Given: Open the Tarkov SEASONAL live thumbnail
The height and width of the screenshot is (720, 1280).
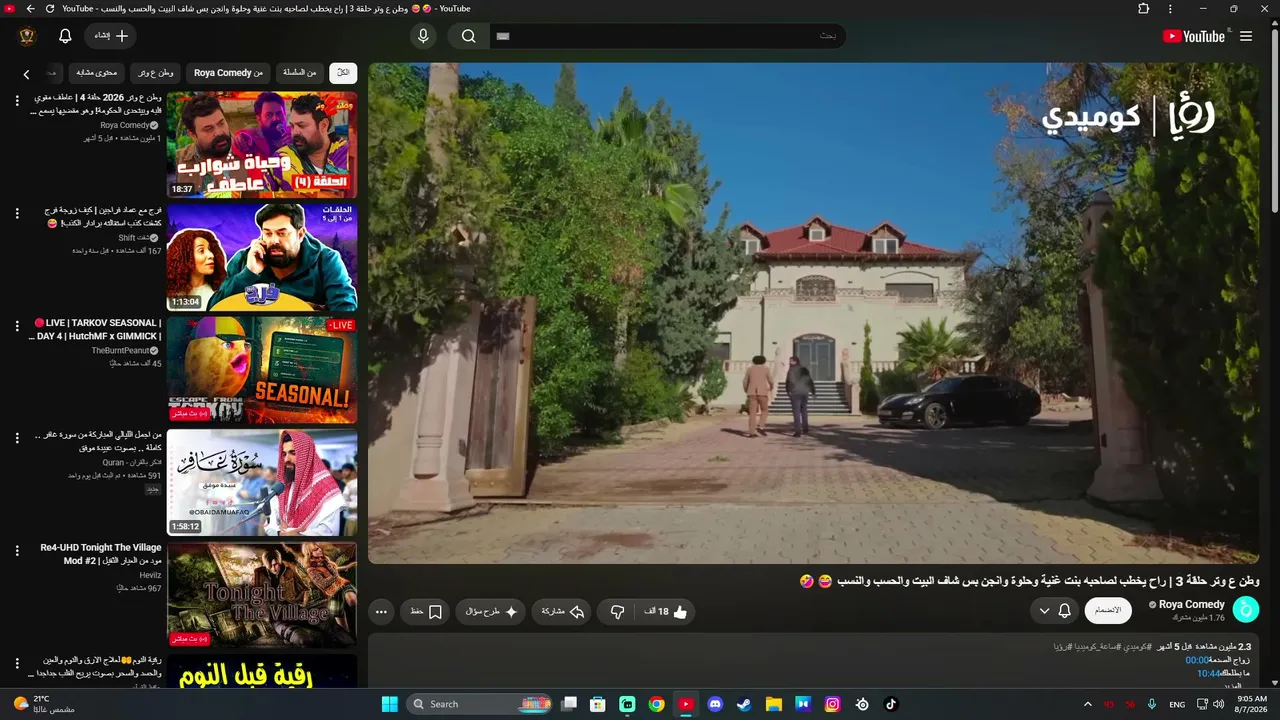Looking at the screenshot, I should [x=262, y=370].
